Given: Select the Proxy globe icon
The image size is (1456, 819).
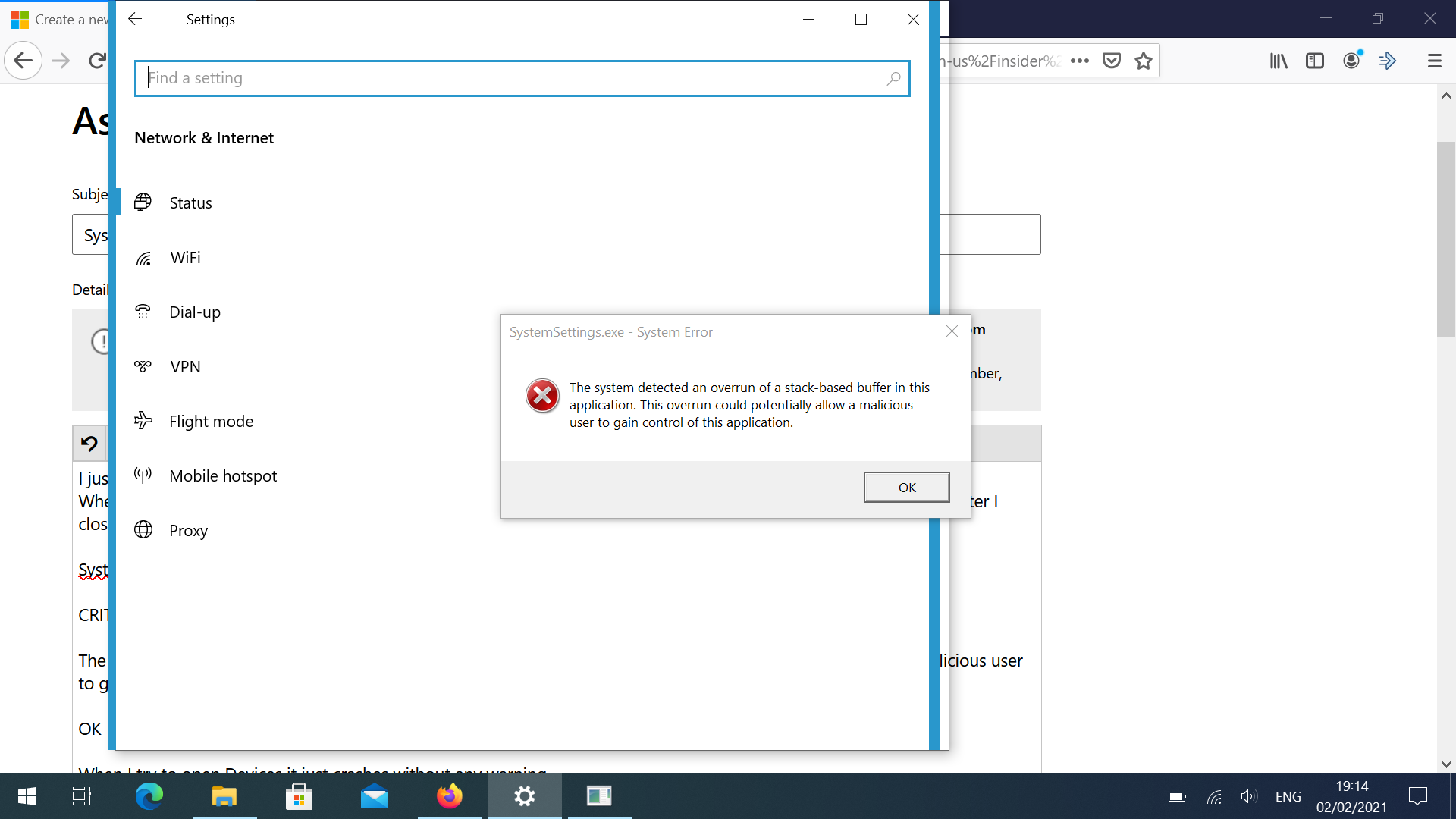Looking at the screenshot, I should click(x=143, y=530).
